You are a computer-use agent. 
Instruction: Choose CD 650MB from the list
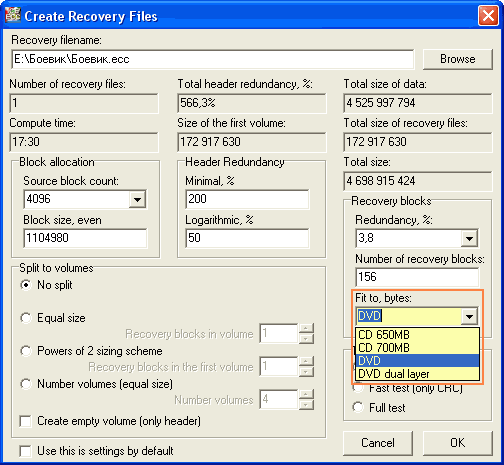coord(417,335)
